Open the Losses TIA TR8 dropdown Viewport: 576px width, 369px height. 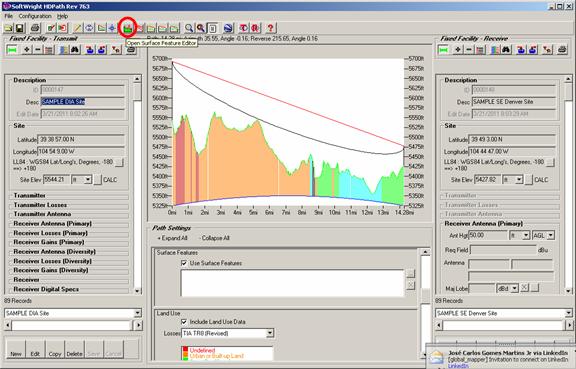270,333
